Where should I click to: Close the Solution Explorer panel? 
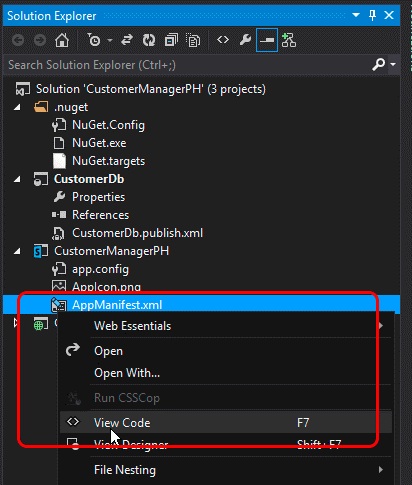[389, 15]
